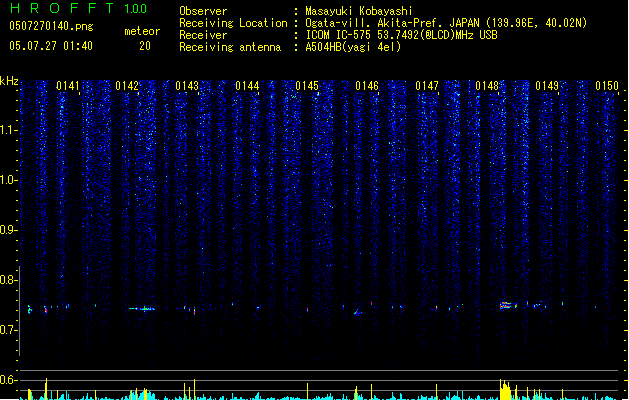This screenshot has height=400, width=629.
Task: Click the kHz axis unit label
Action: [x=9, y=81]
